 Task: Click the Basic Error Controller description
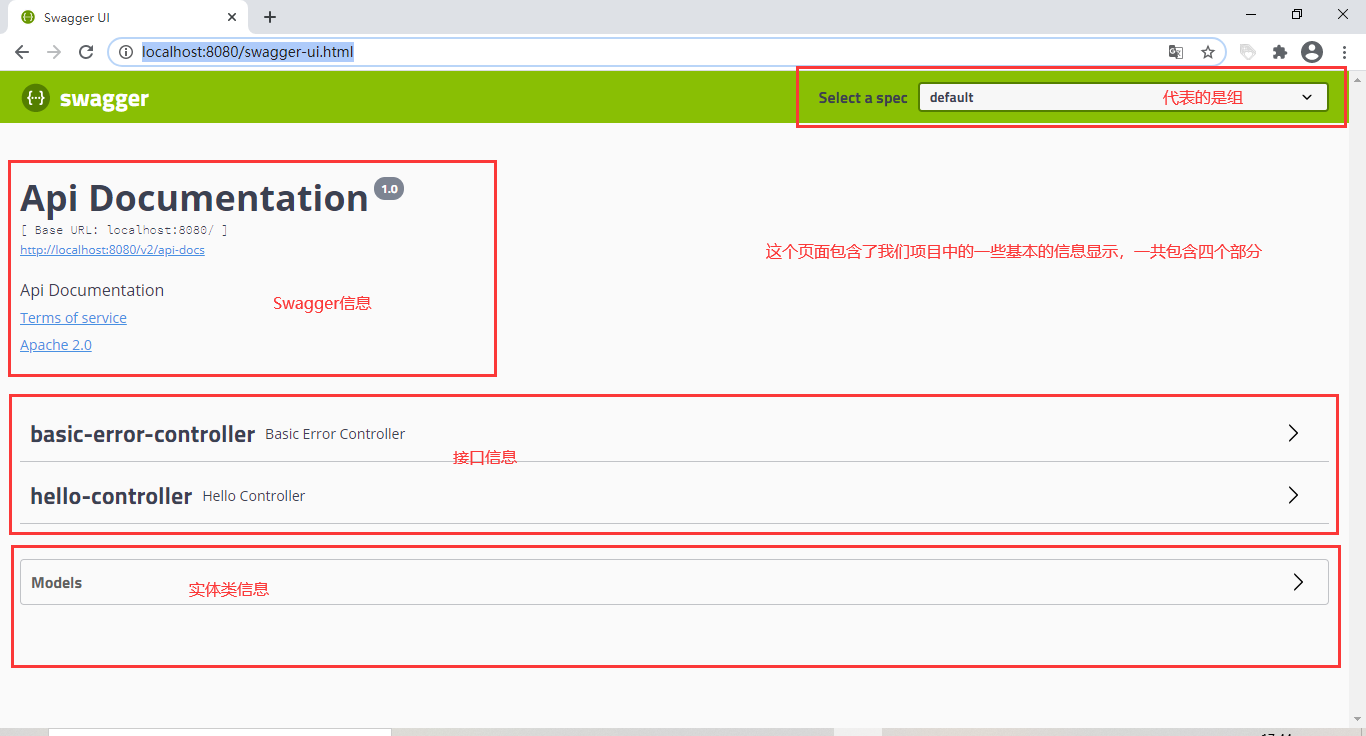(x=335, y=434)
